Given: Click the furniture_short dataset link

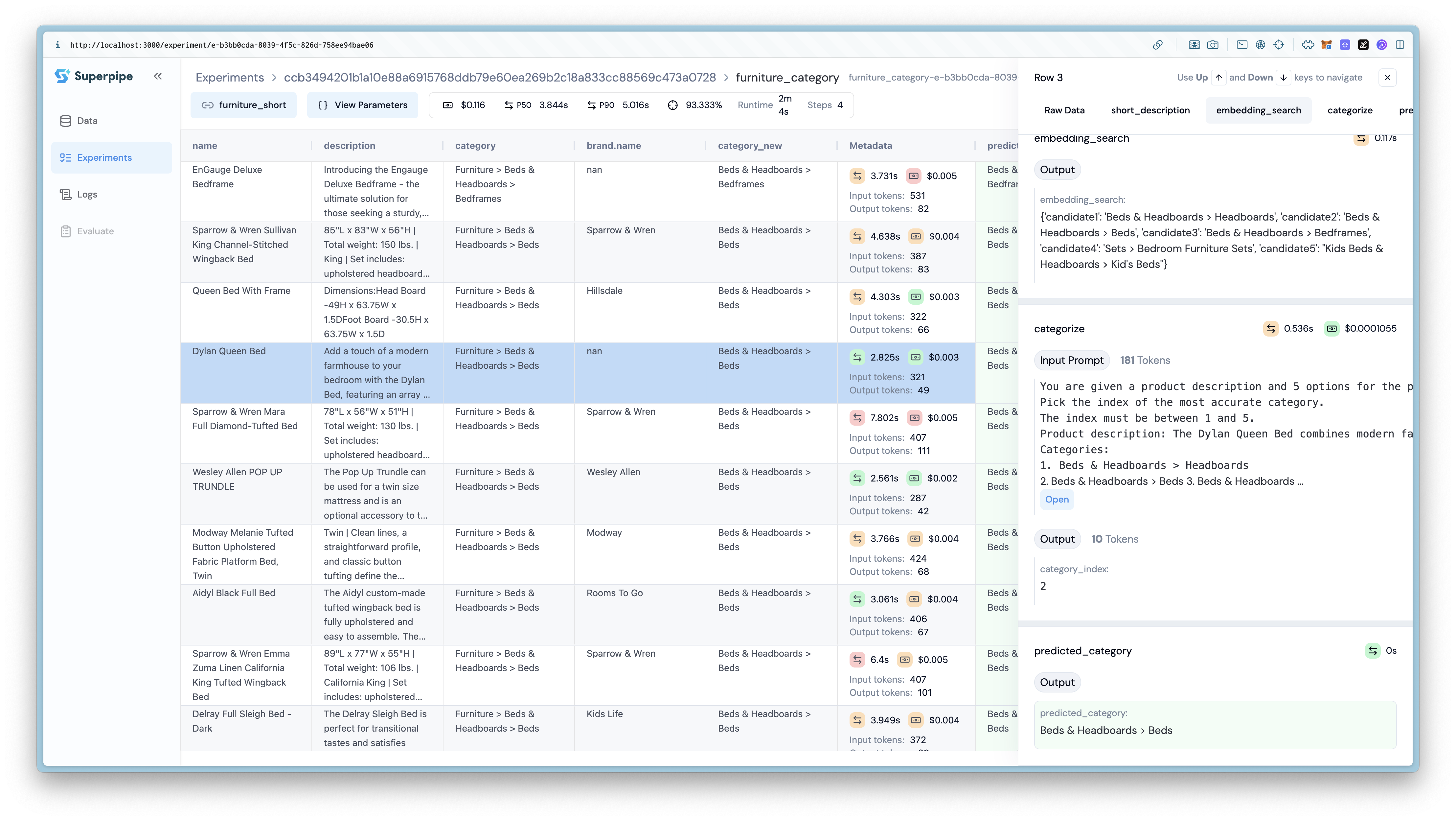Looking at the screenshot, I should point(244,105).
